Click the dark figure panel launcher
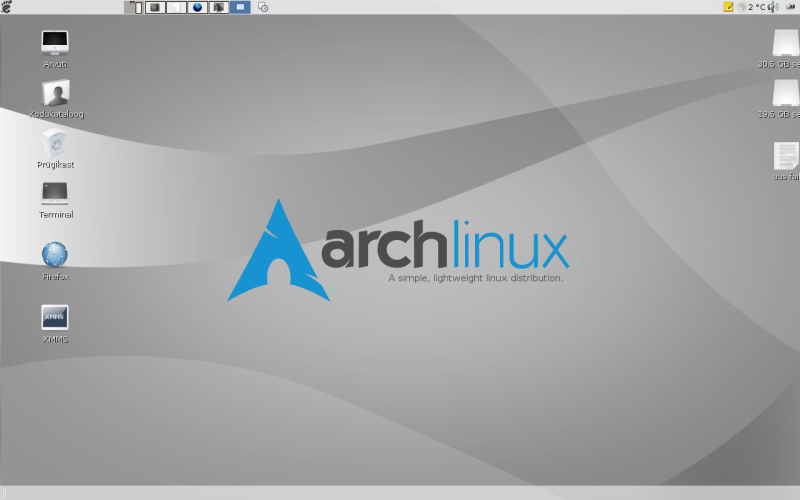Viewport: 800px width, 500px height. pos(219,7)
